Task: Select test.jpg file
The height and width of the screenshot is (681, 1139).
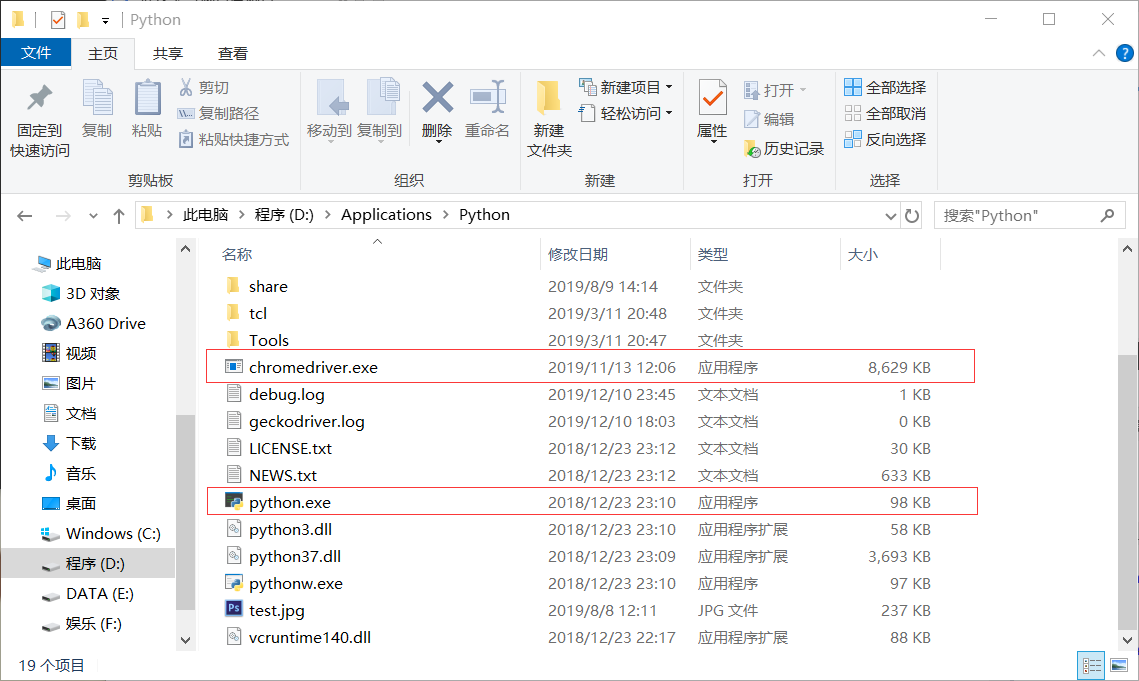Action: (x=277, y=611)
